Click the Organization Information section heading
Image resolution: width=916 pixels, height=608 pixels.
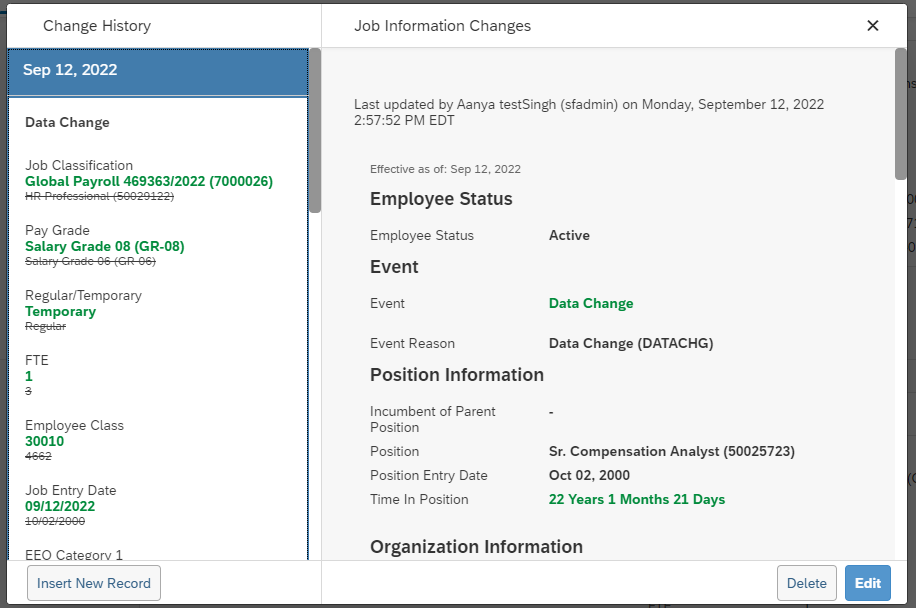pos(476,547)
